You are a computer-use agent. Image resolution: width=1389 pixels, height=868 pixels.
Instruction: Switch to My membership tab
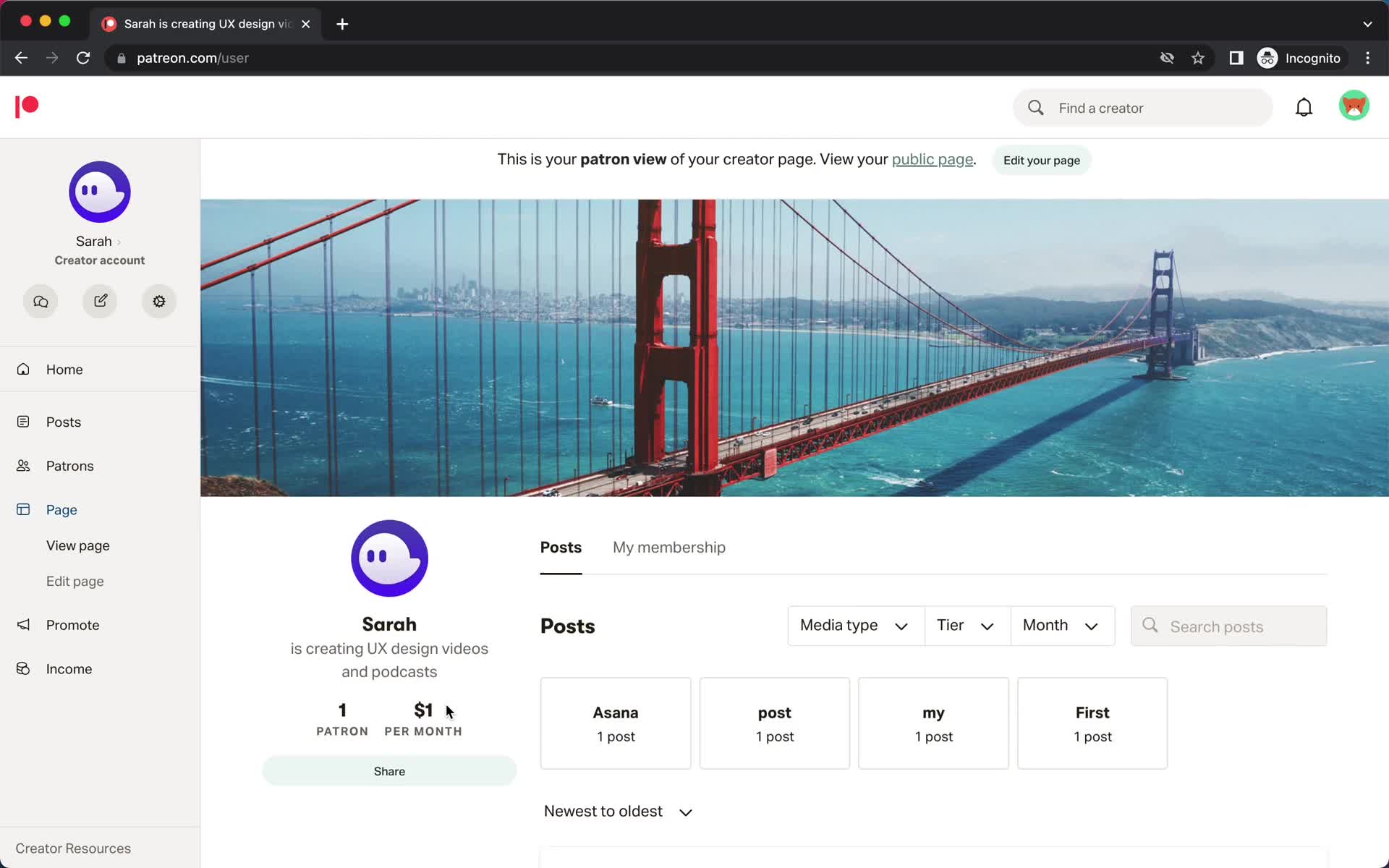pyautogui.click(x=668, y=548)
